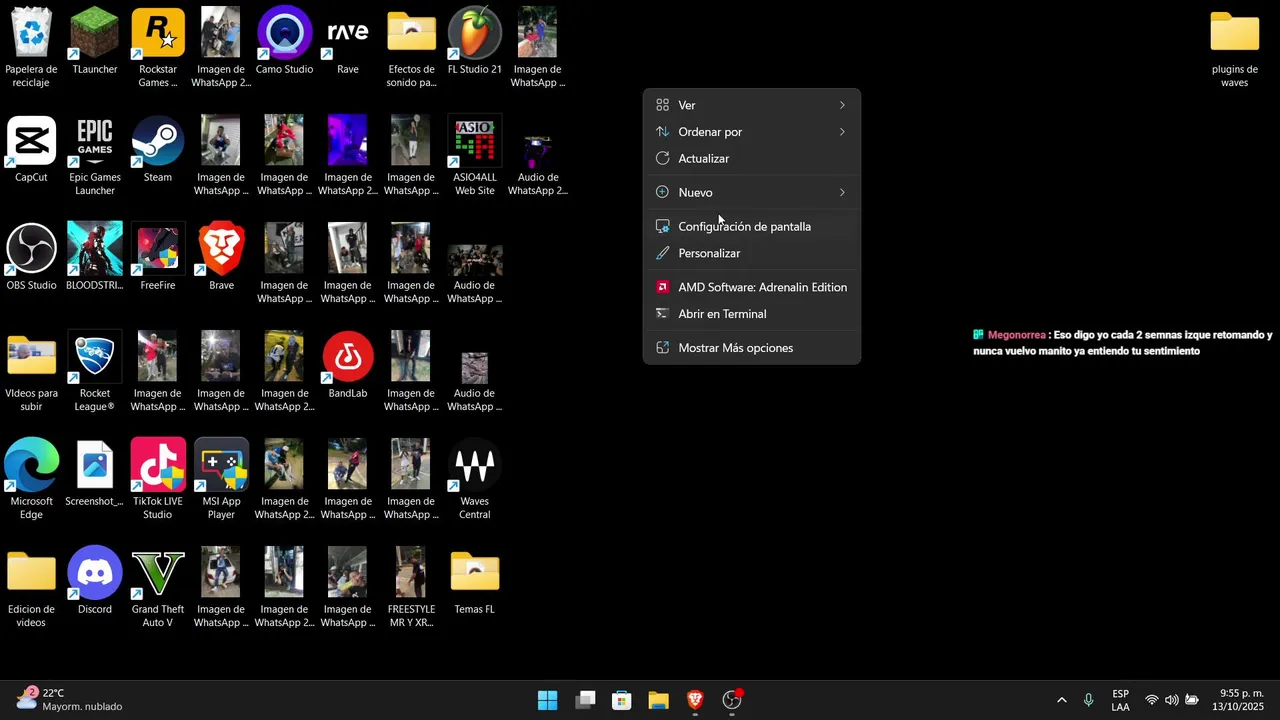Select the TikTok LIVE Studio shortcut

coord(158,478)
